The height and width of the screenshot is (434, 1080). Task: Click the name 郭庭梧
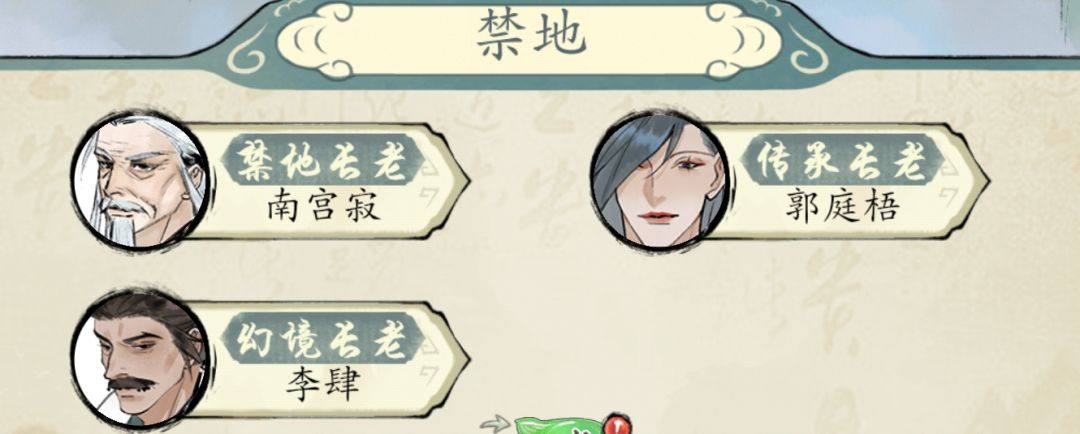pos(843,205)
